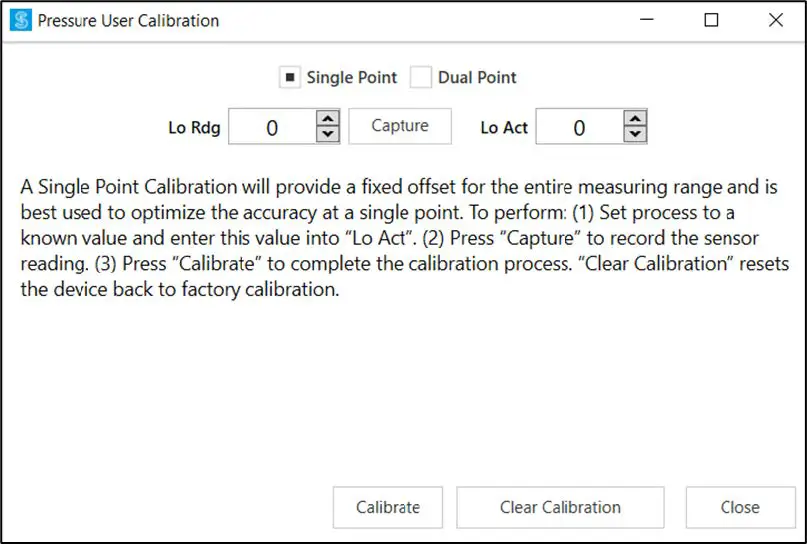Decrement Lo Act using the down arrow

pos(635,136)
